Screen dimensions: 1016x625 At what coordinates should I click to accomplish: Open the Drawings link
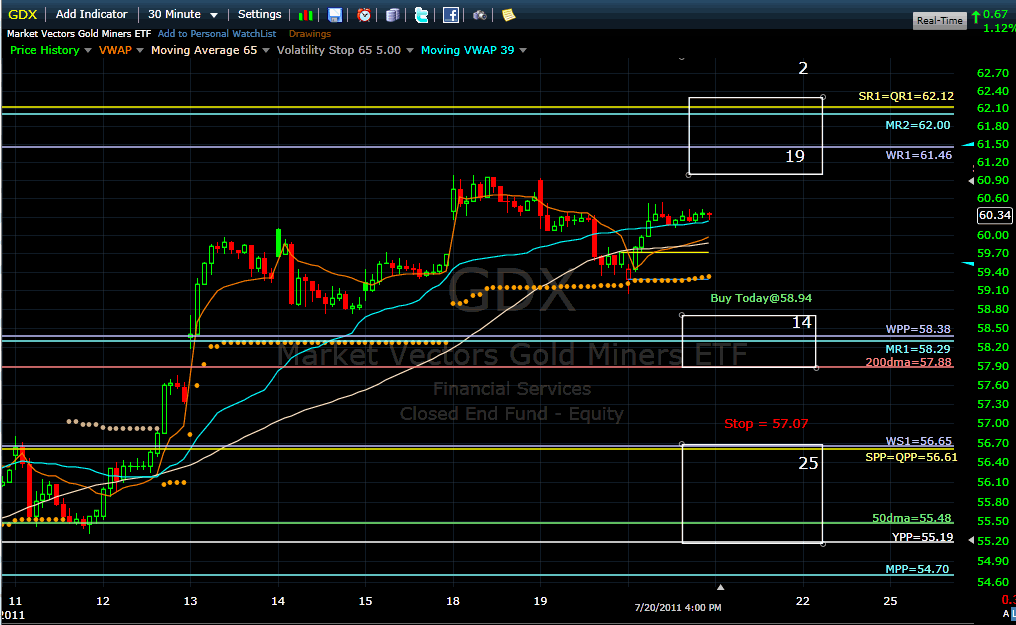(x=310, y=34)
